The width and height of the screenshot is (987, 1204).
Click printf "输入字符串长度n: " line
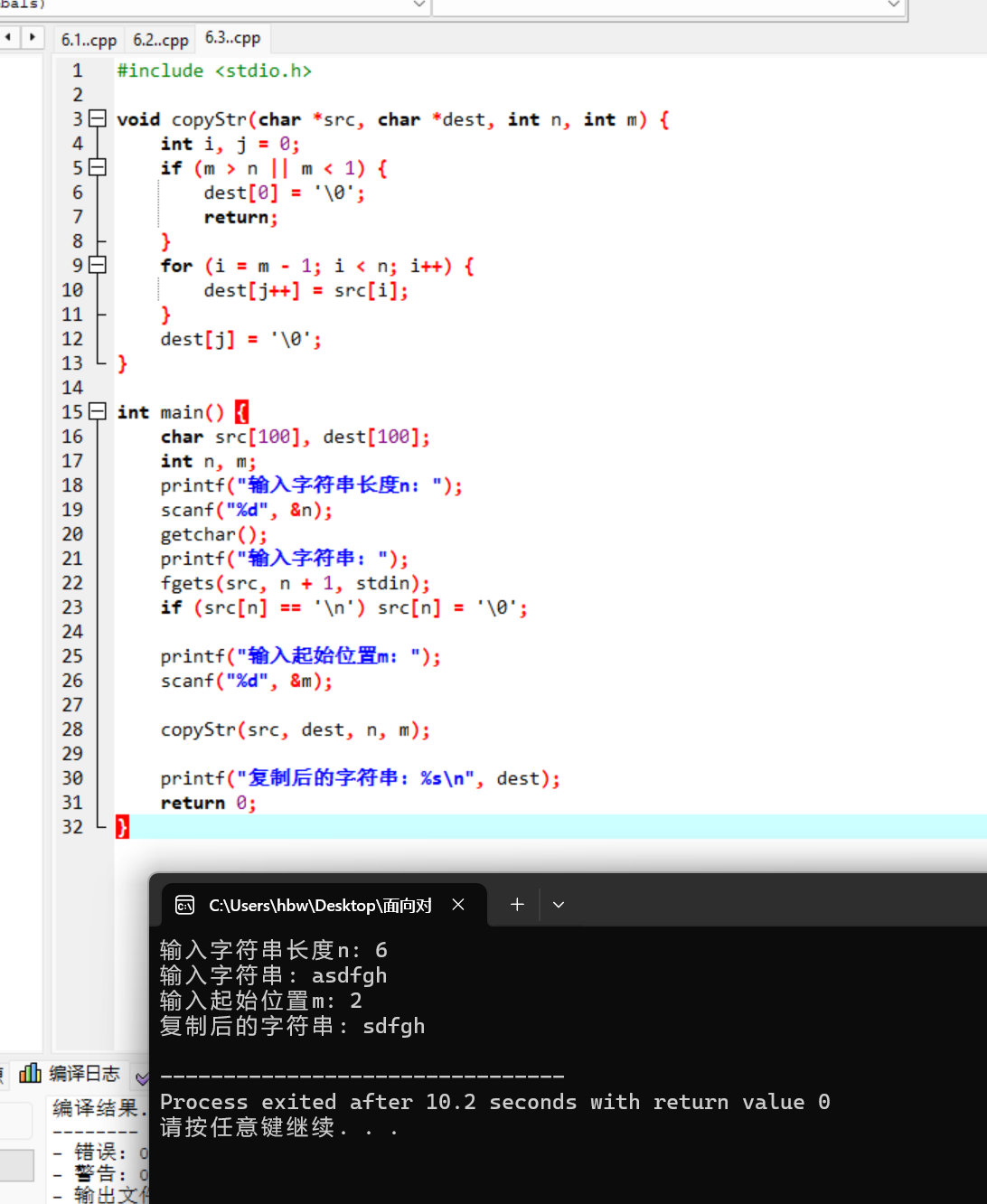point(311,485)
